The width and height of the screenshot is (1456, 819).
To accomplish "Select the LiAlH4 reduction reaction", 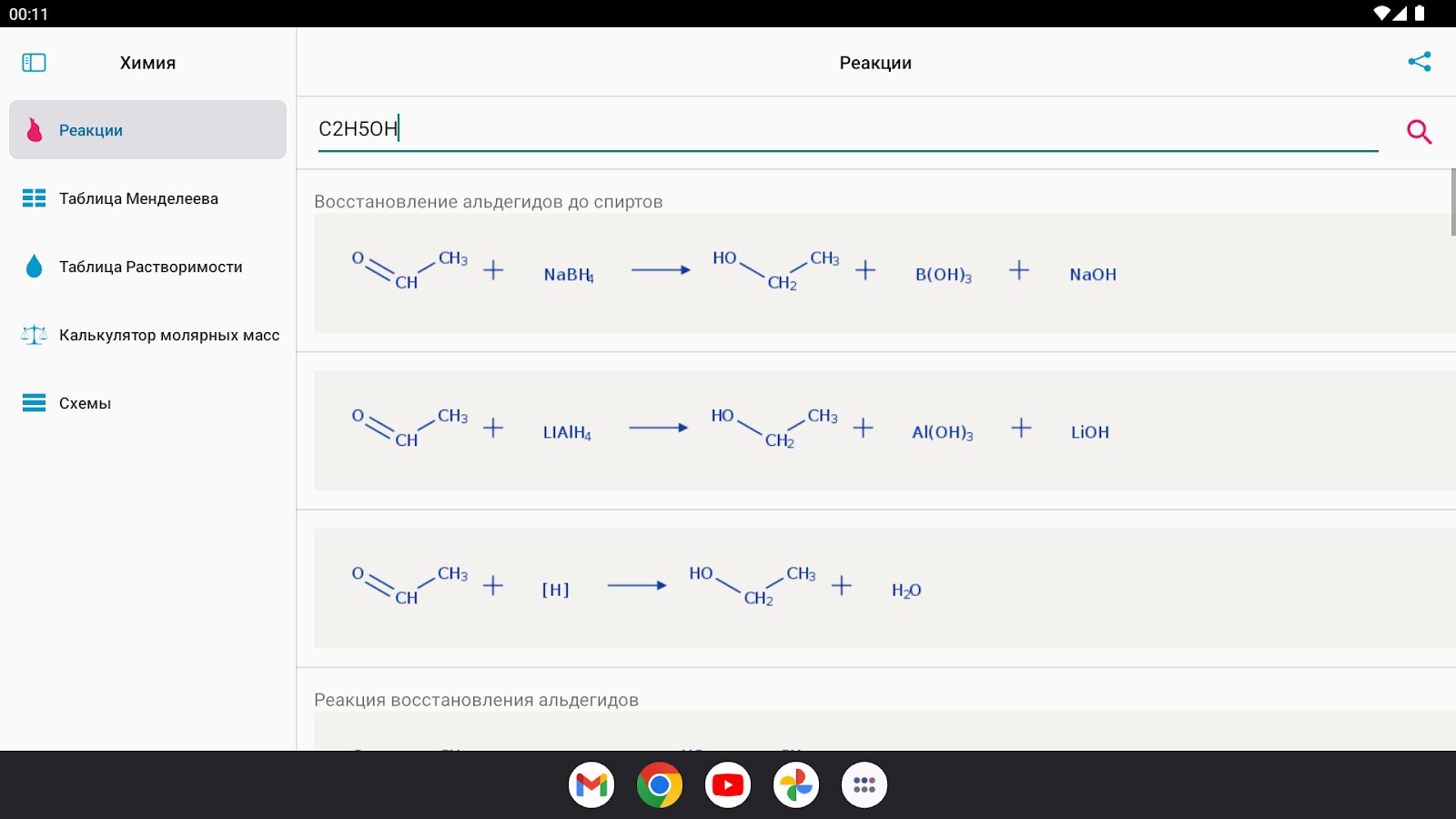I will 883,430.
